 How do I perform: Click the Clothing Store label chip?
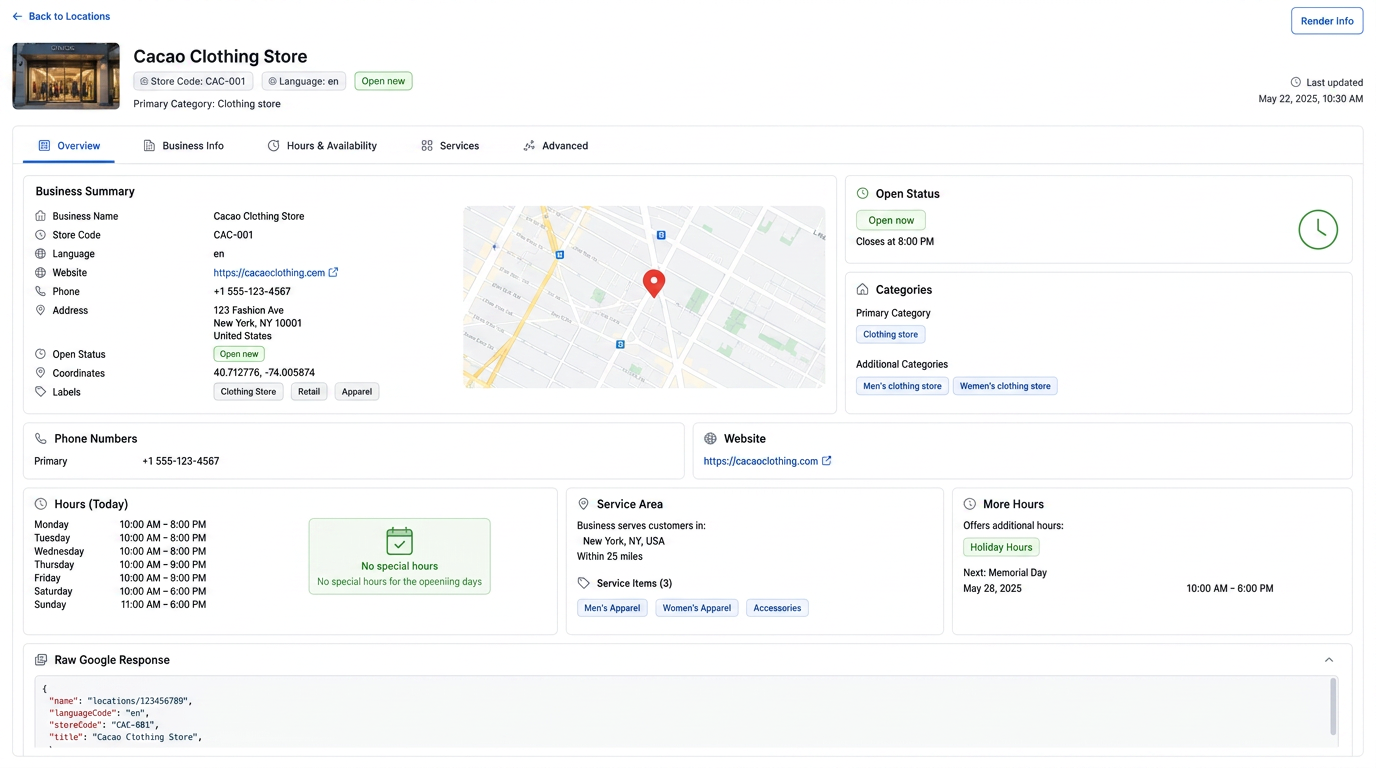tap(248, 392)
